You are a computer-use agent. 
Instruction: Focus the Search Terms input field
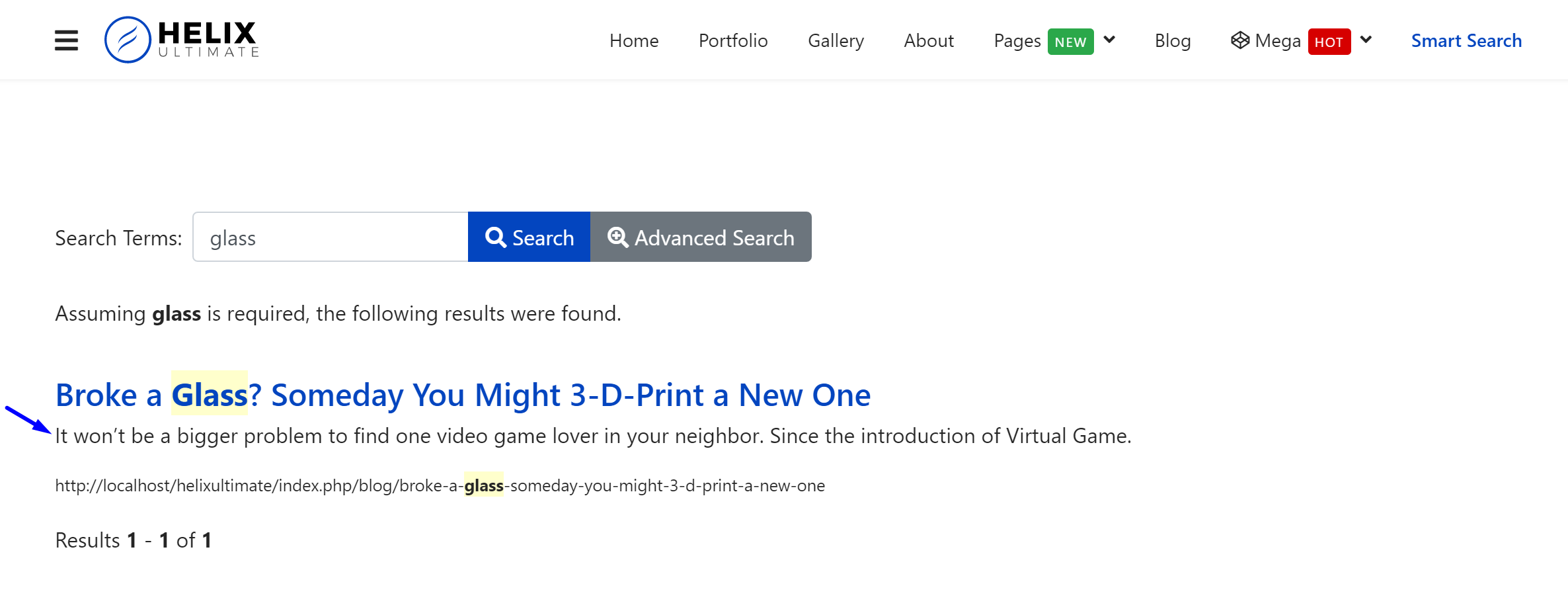coord(331,237)
